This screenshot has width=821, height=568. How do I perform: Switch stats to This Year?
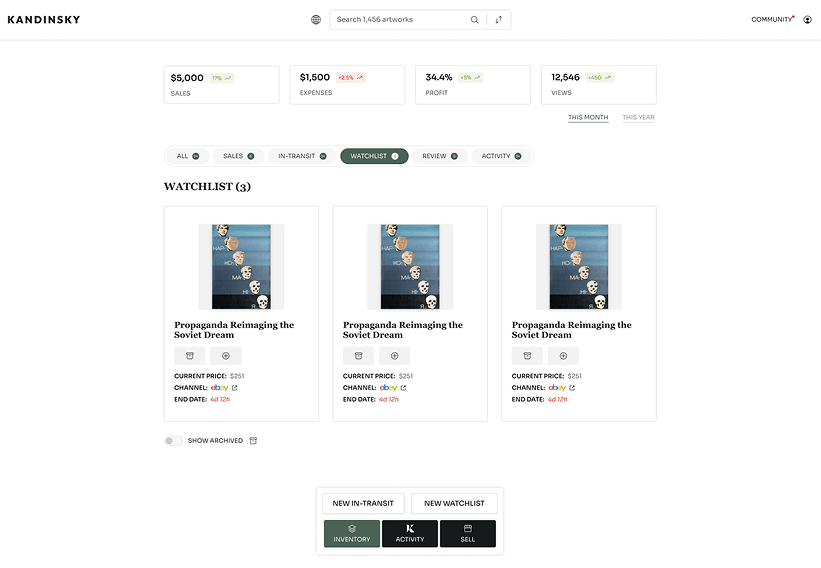[x=638, y=117]
